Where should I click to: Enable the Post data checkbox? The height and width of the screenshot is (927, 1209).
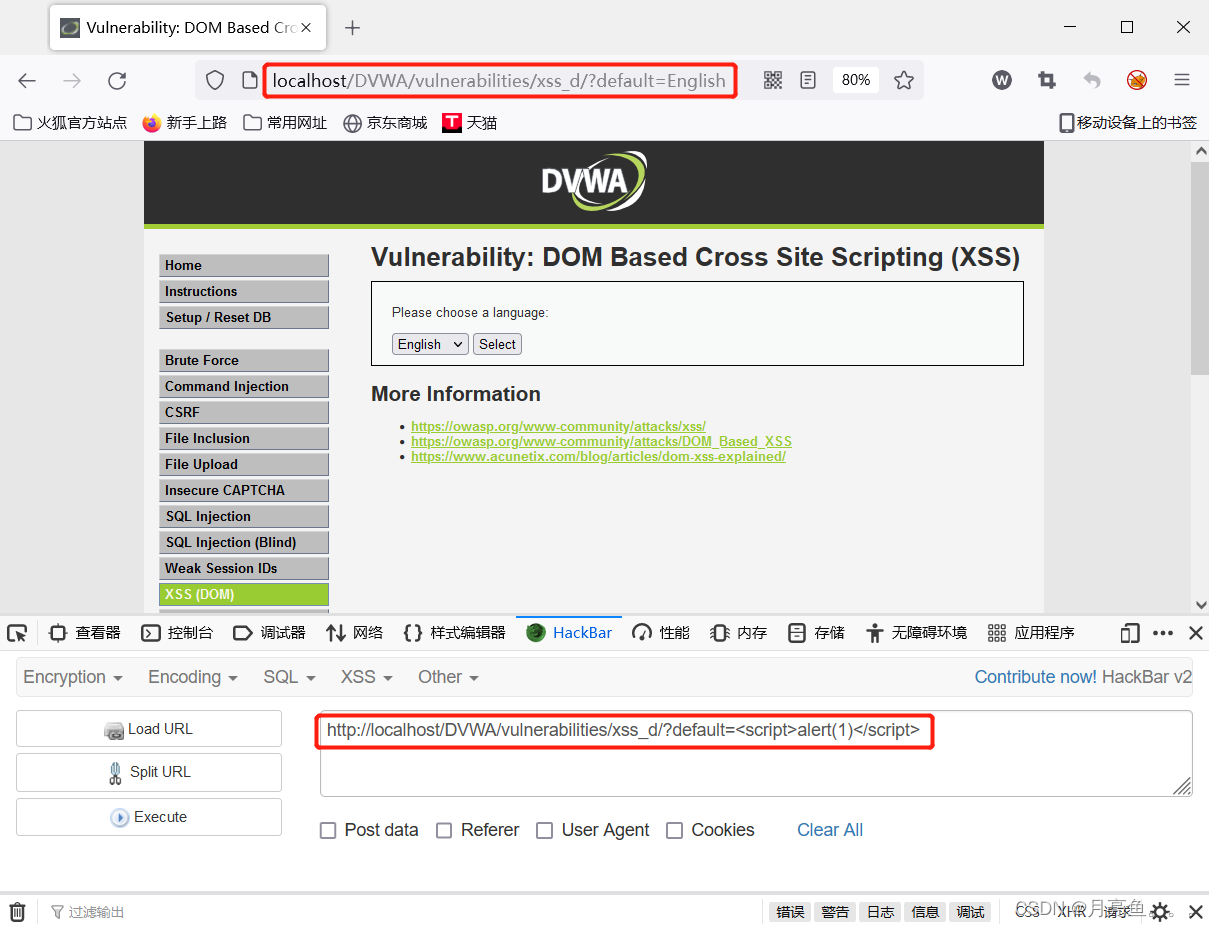[x=328, y=830]
